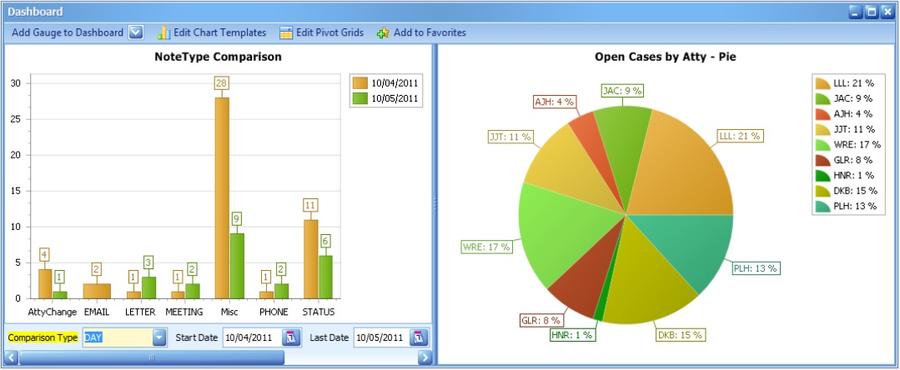
Task: Click the DAY comparison type field
Action: pyautogui.click(x=118, y=337)
